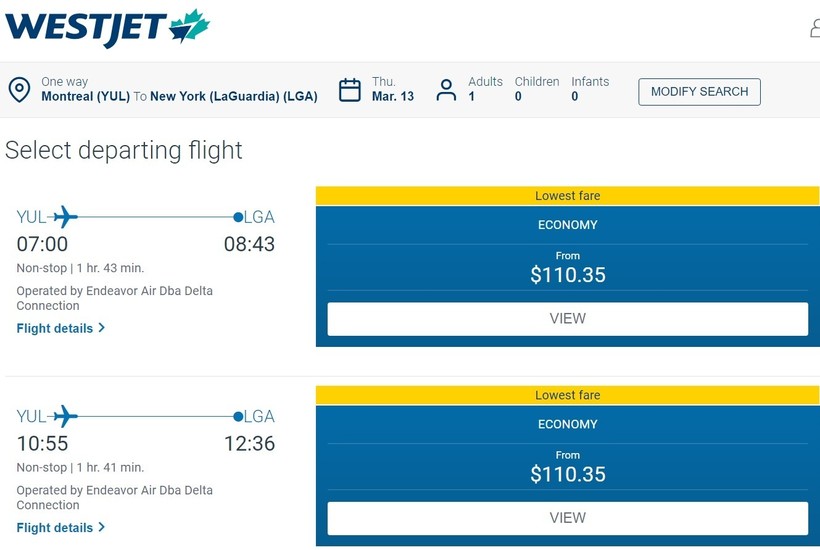Screen dimensions: 820x550
Task: Open Flight details for the 10:55 flight
Action: [55, 527]
